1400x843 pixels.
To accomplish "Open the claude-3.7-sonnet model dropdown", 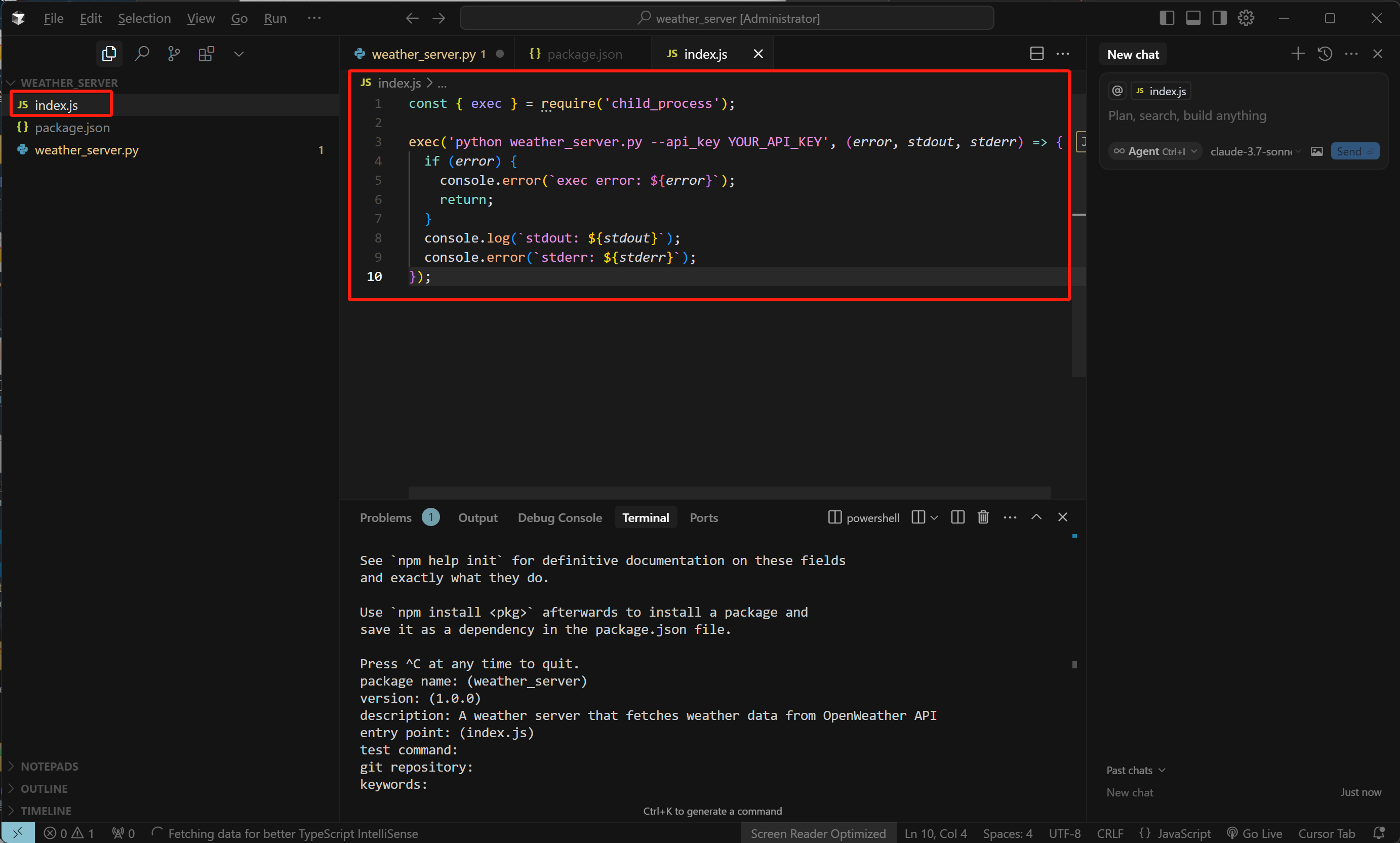I will [x=1255, y=151].
